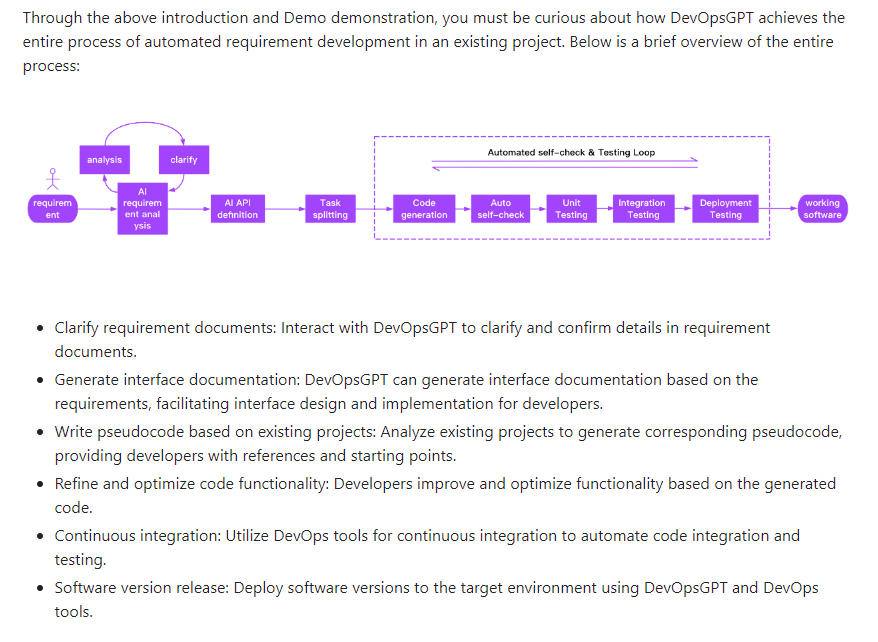Click the 'working software' end node
This screenshot has width=878, height=642.
pyautogui.click(x=823, y=209)
